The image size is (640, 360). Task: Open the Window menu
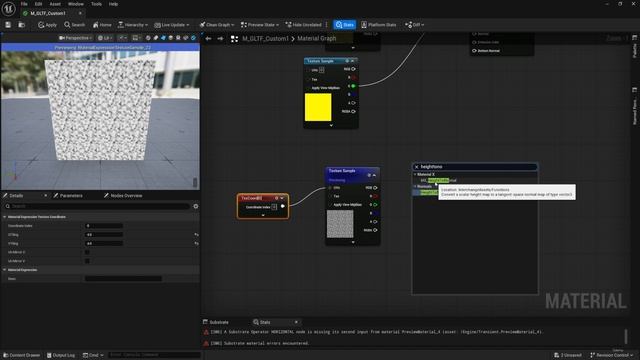tap(76, 4)
